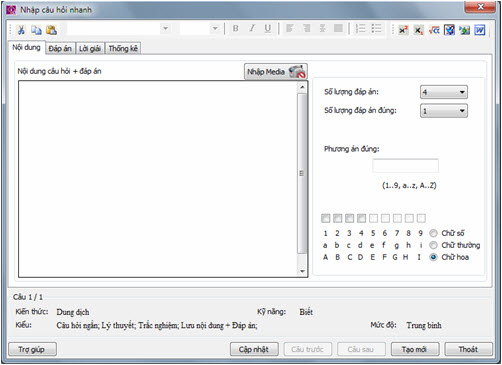
Task: Click the Tạo mới button
Action: click(x=415, y=349)
